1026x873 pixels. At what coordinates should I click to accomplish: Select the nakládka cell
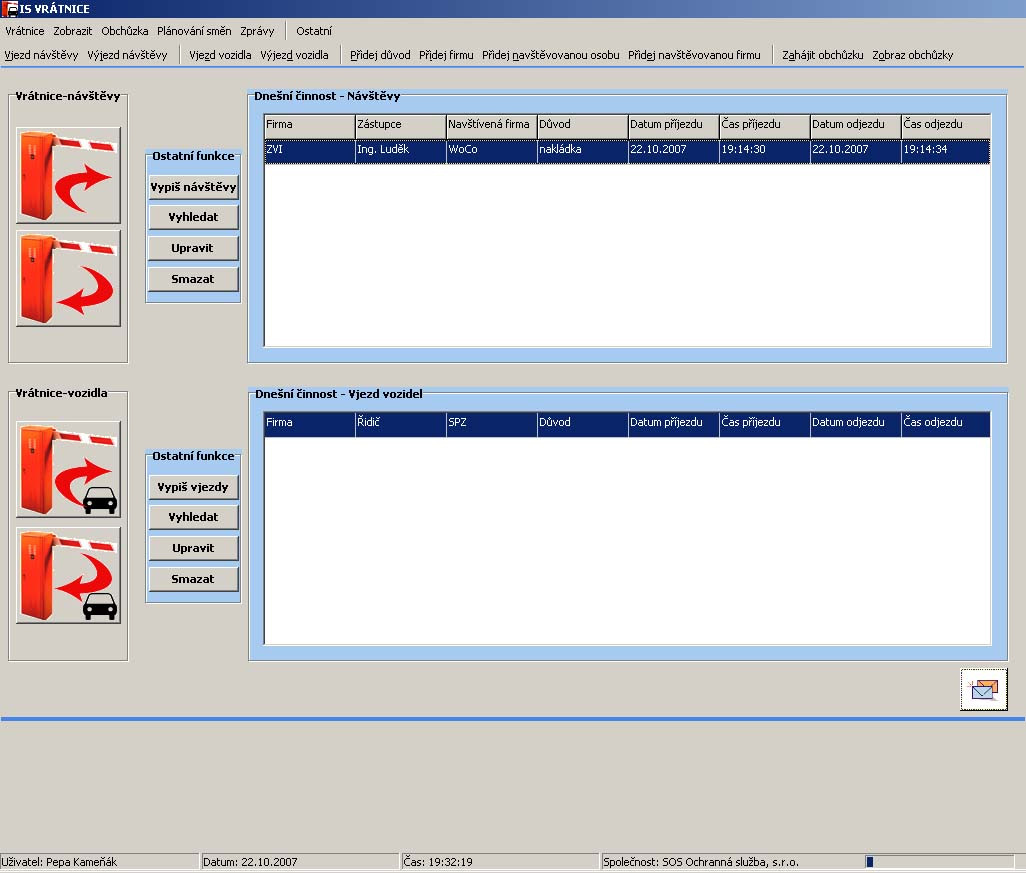582,151
